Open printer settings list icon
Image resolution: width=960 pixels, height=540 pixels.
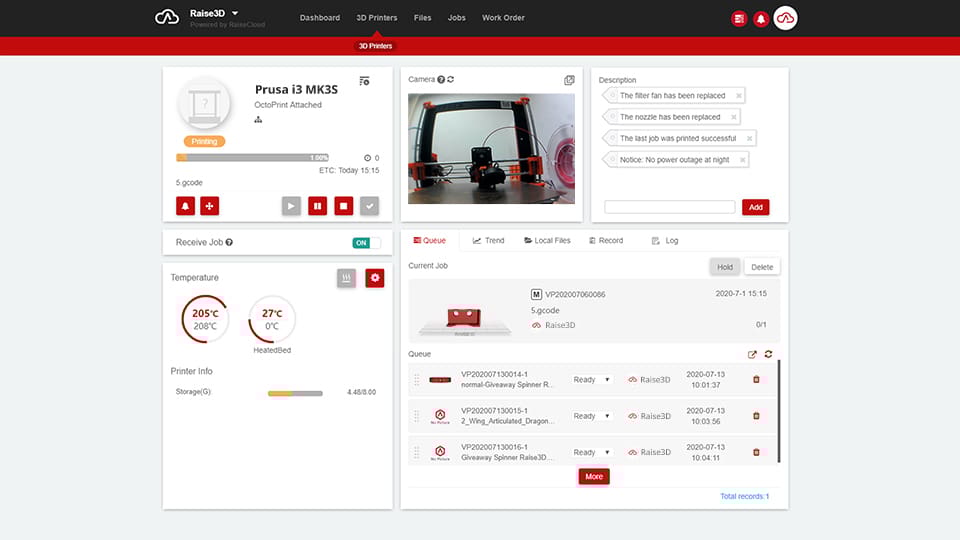click(x=364, y=81)
